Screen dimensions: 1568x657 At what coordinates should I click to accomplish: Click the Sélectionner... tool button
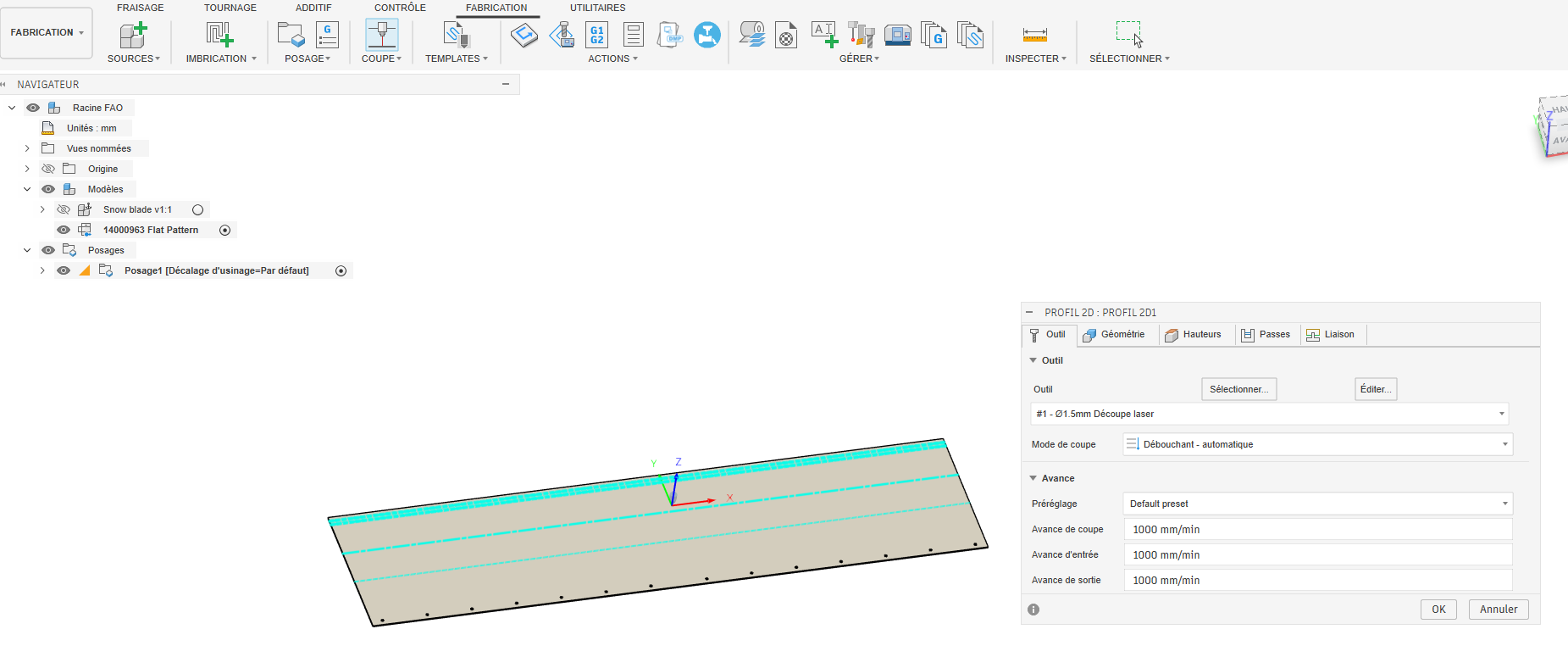click(x=1238, y=389)
